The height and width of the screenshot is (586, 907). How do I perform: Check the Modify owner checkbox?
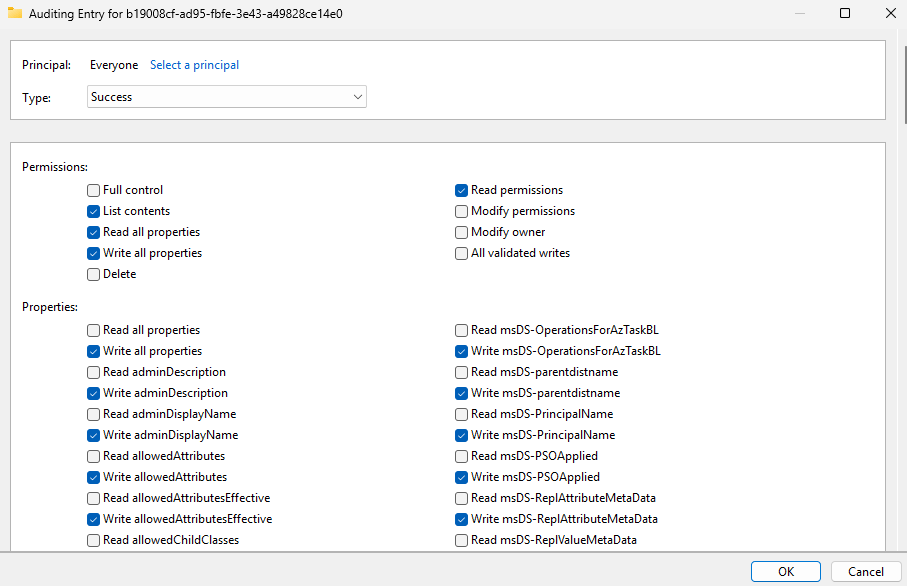pos(461,232)
